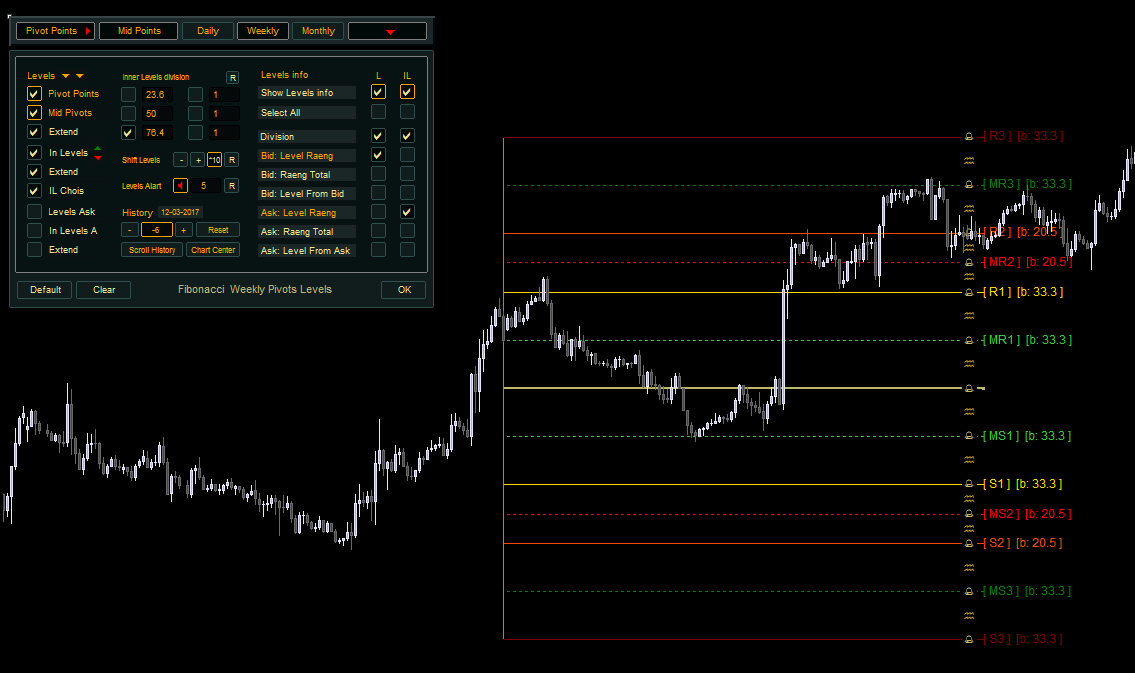The height and width of the screenshot is (673, 1135).
Task: Click the R reset icon for Inner Levels division
Action: click(x=232, y=77)
